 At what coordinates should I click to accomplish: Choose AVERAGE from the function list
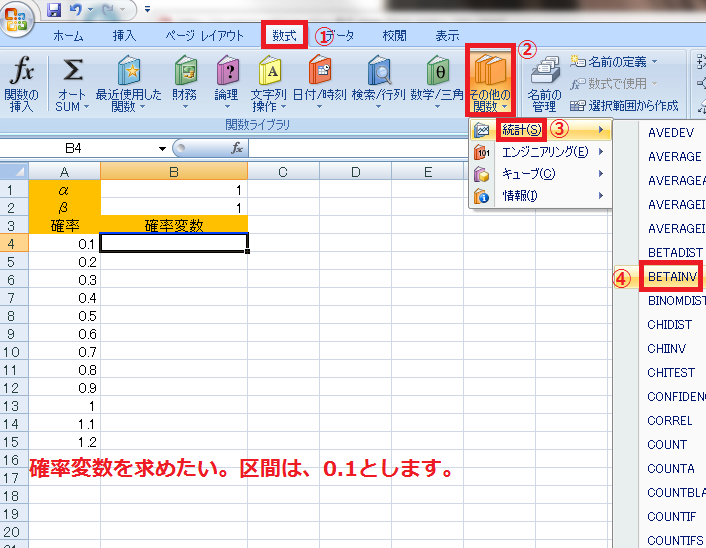coord(674,156)
